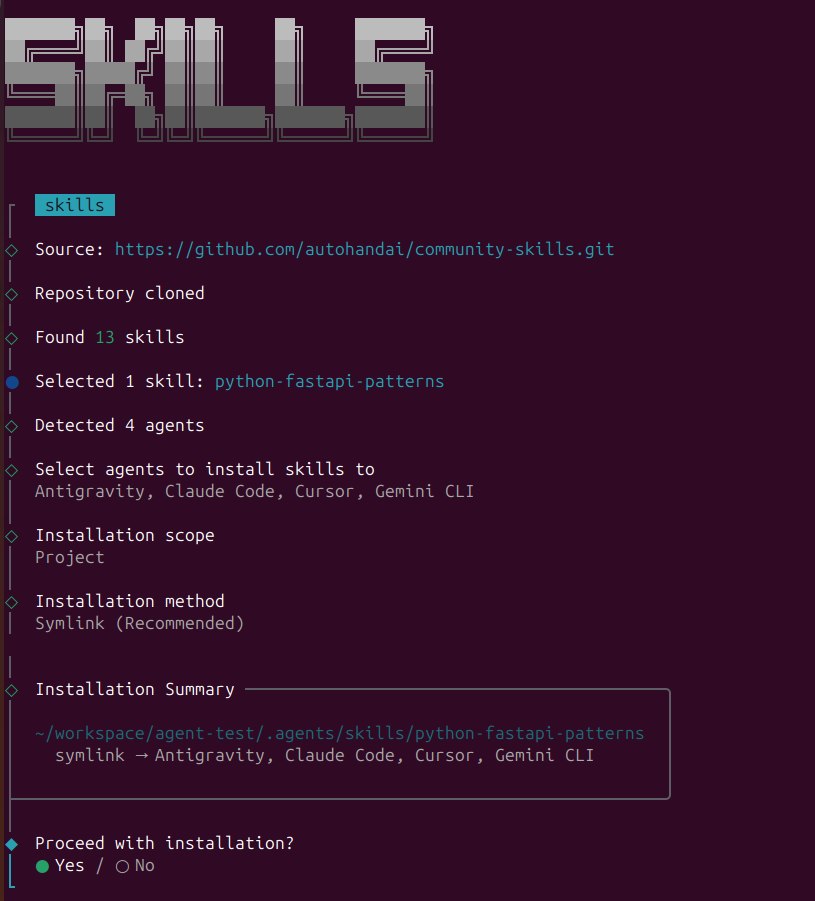Select the python-fastapi-patterns skill name

(x=329, y=382)
